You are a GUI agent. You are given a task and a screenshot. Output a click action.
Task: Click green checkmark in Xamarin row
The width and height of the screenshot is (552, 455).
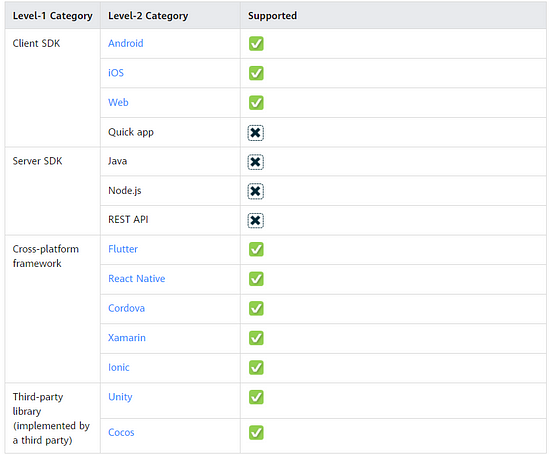256,338
